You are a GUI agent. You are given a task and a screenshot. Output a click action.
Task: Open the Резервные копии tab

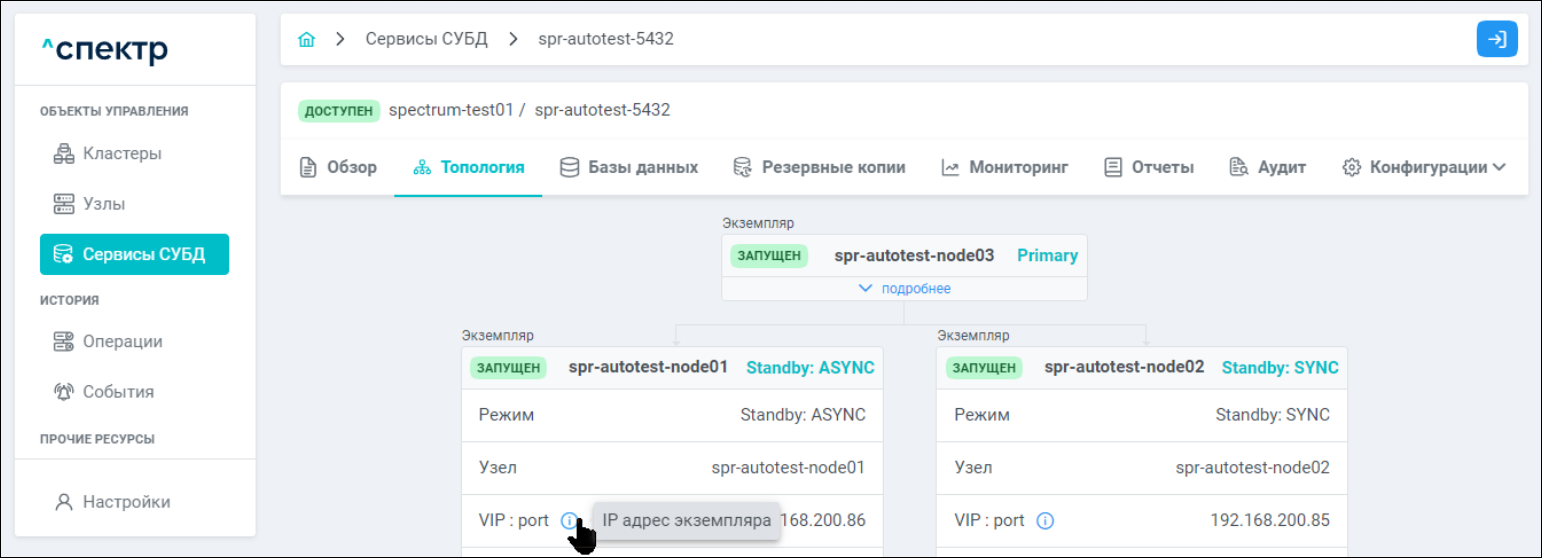pyautogui.click(x=819, y=167)
